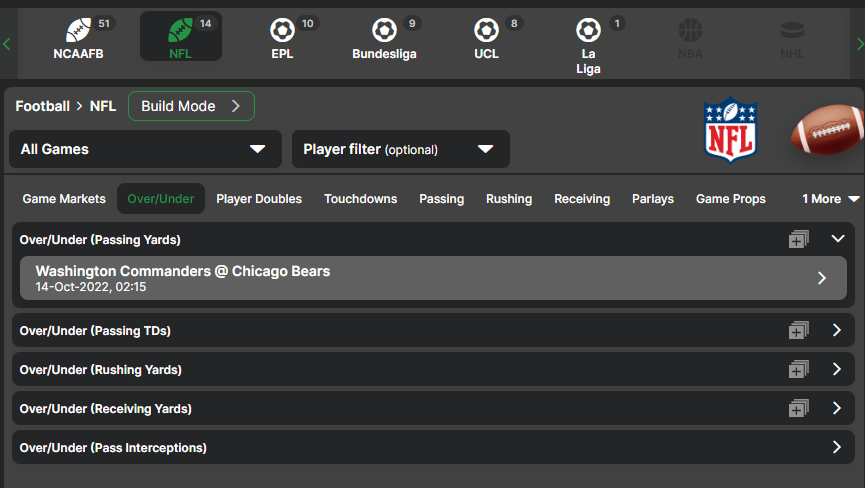Collapse the Over/Under (Passing Yards) section
This screenshot has height=488, width=865.
837,239
